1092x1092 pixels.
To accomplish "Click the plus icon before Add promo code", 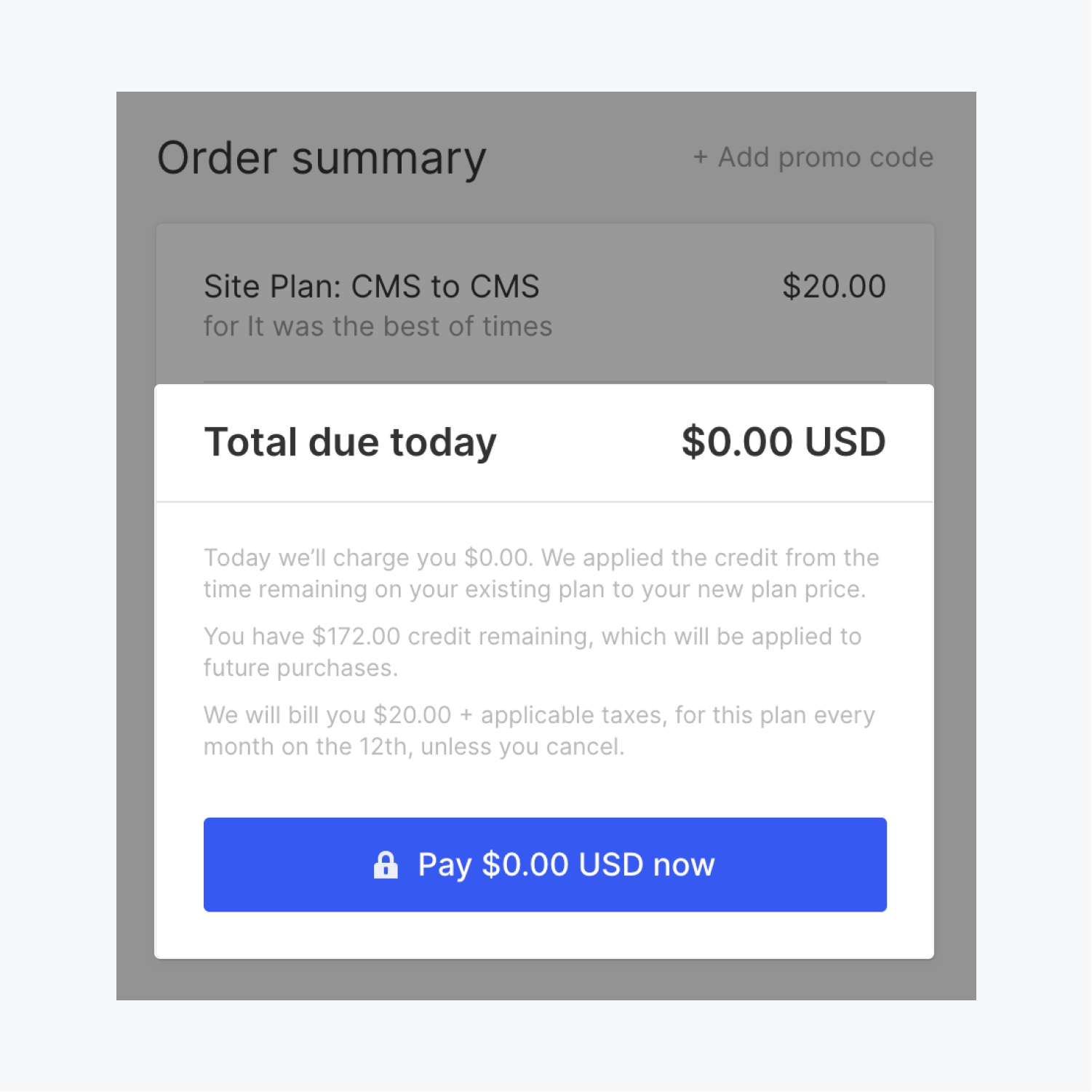I will click(700, 157).
